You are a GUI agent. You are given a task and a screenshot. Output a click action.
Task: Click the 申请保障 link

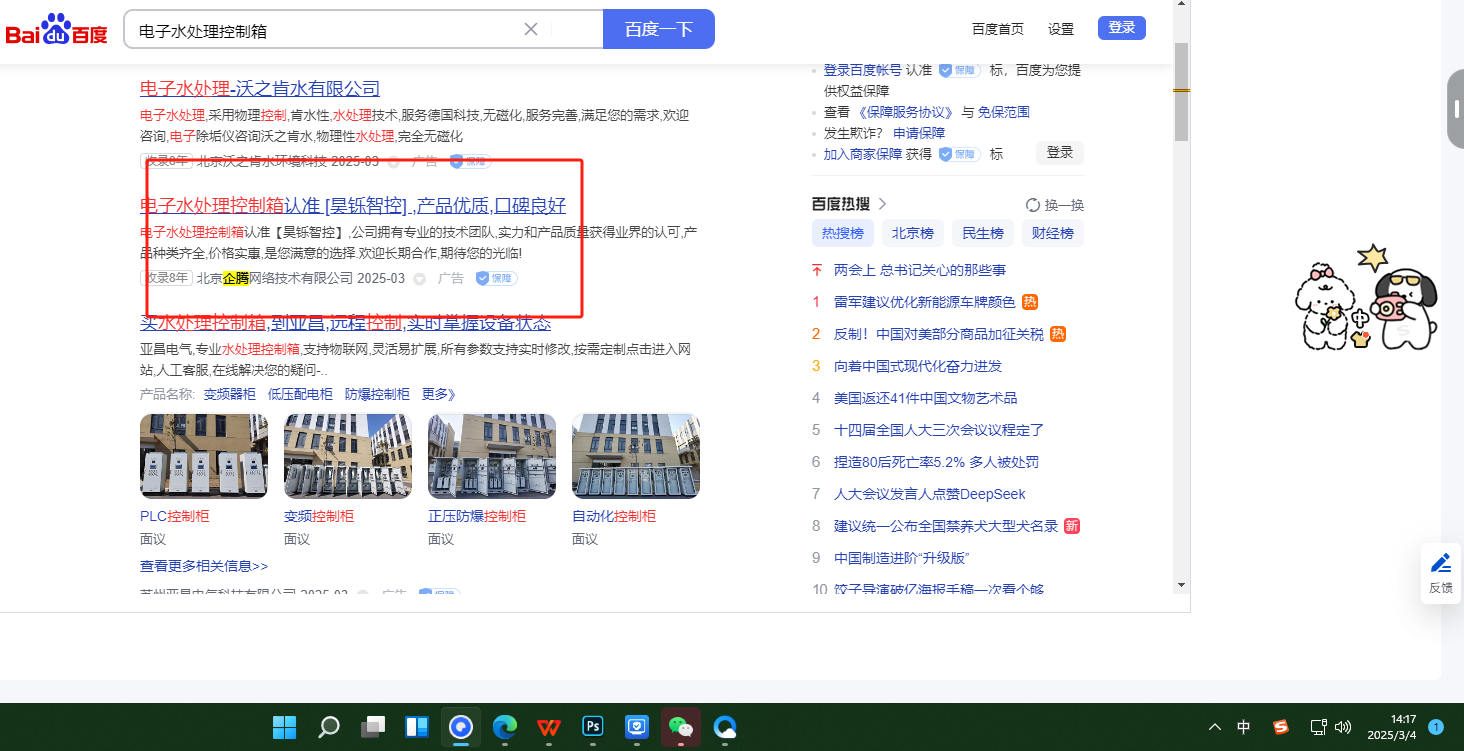919,133
